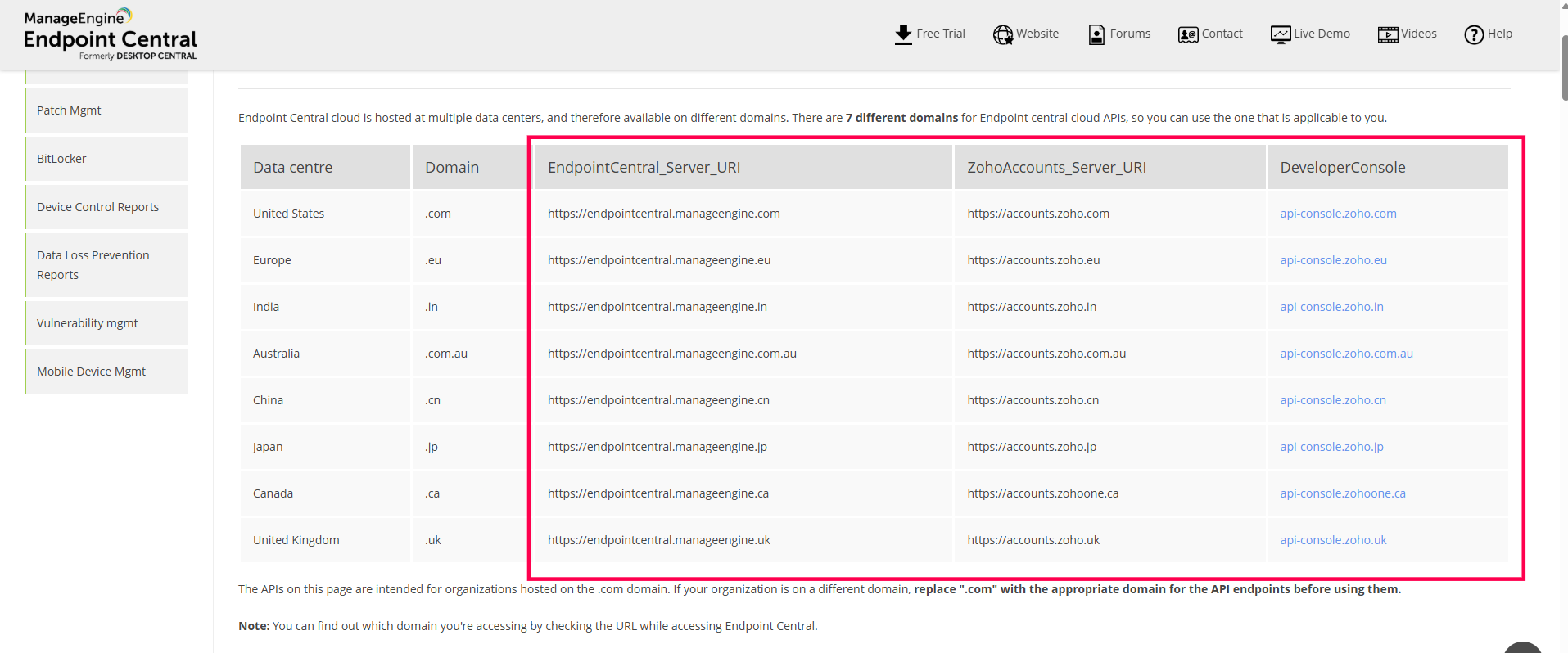Select BitLocker in the sidebar
This screenshot has width=1568, height=653.
107,159
